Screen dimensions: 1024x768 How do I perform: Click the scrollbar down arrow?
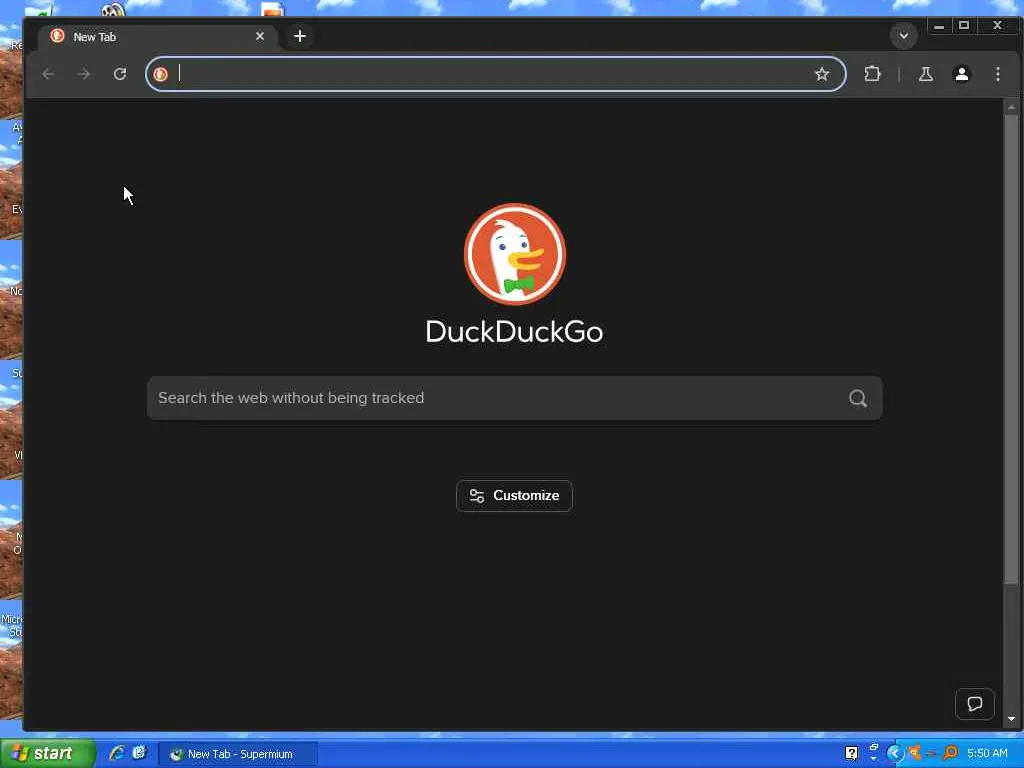coord(1011,718)
